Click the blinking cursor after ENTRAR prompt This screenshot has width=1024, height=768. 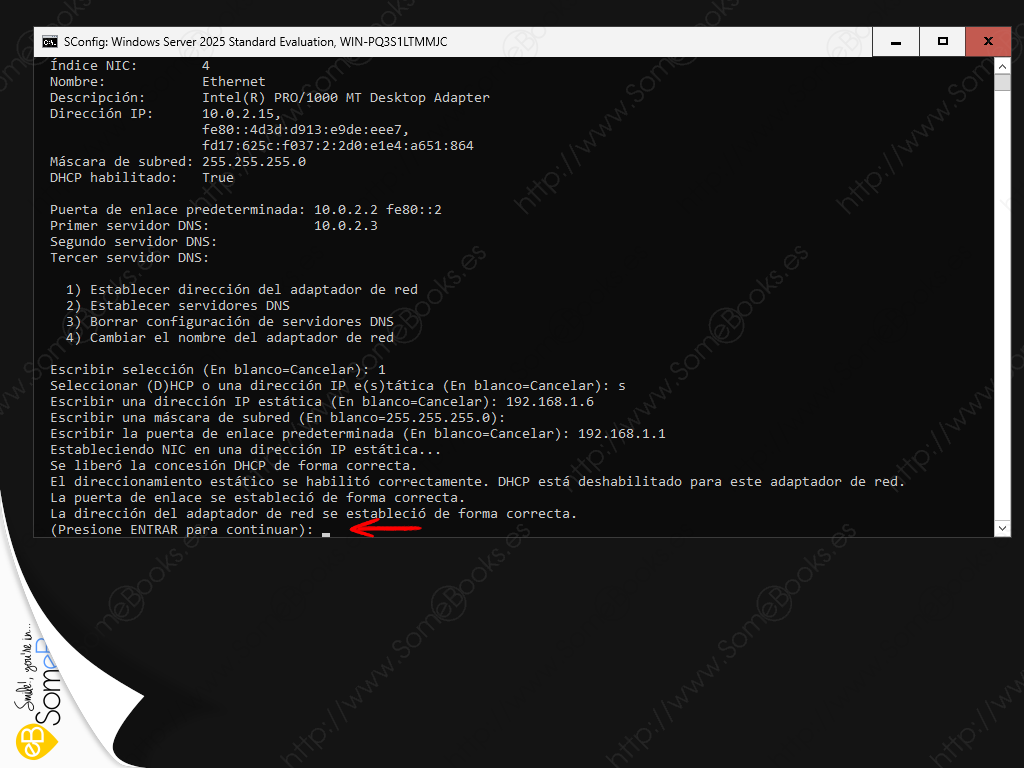(x=326, y=532)
